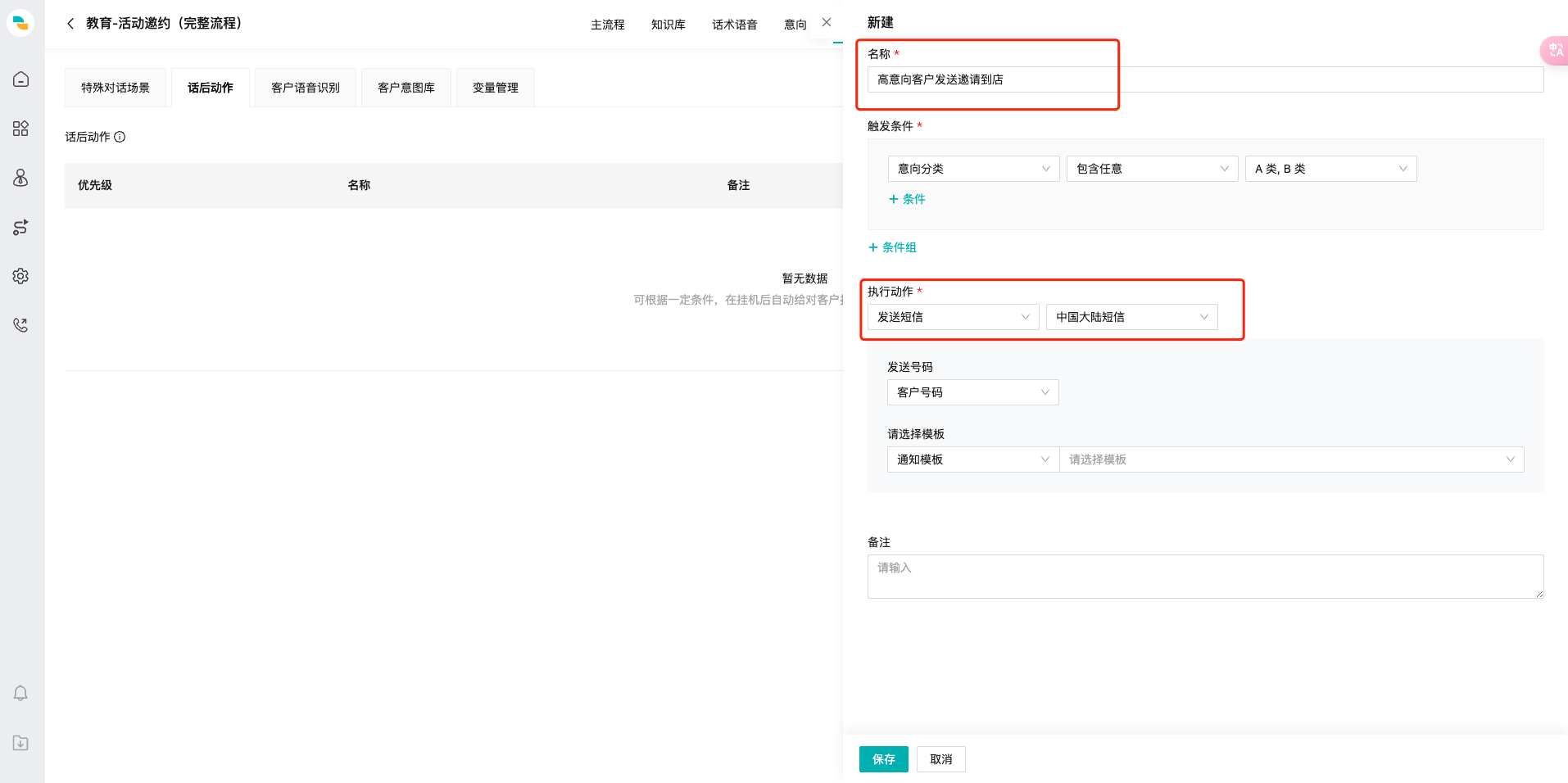Viewport: 1568px width, 783px height.
Task: Open the home icon in the sidebar
Action: (x=20, y=79)
